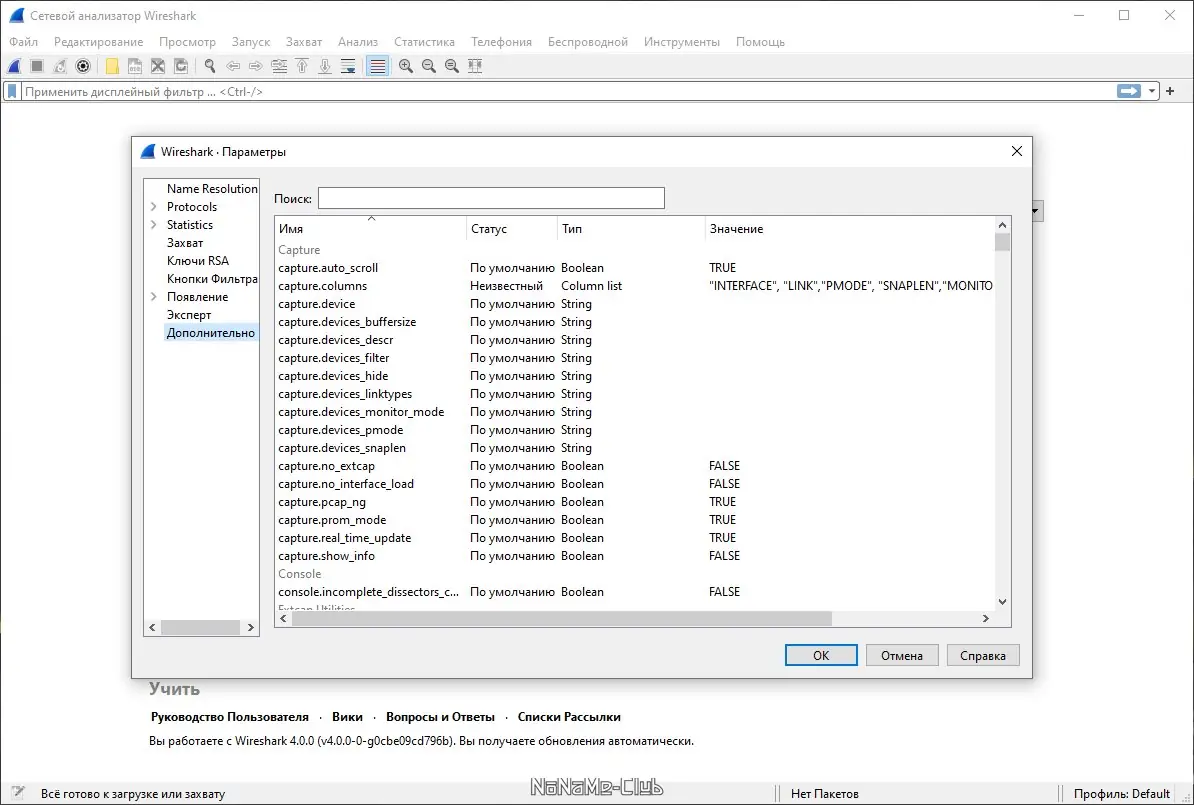Click the filter bookmark icon

point(12,91)
